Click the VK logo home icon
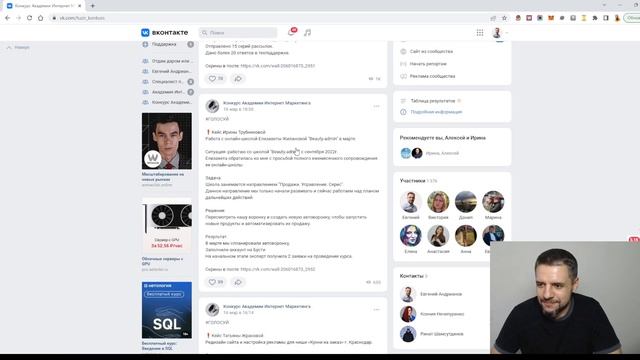 [145, 32]
